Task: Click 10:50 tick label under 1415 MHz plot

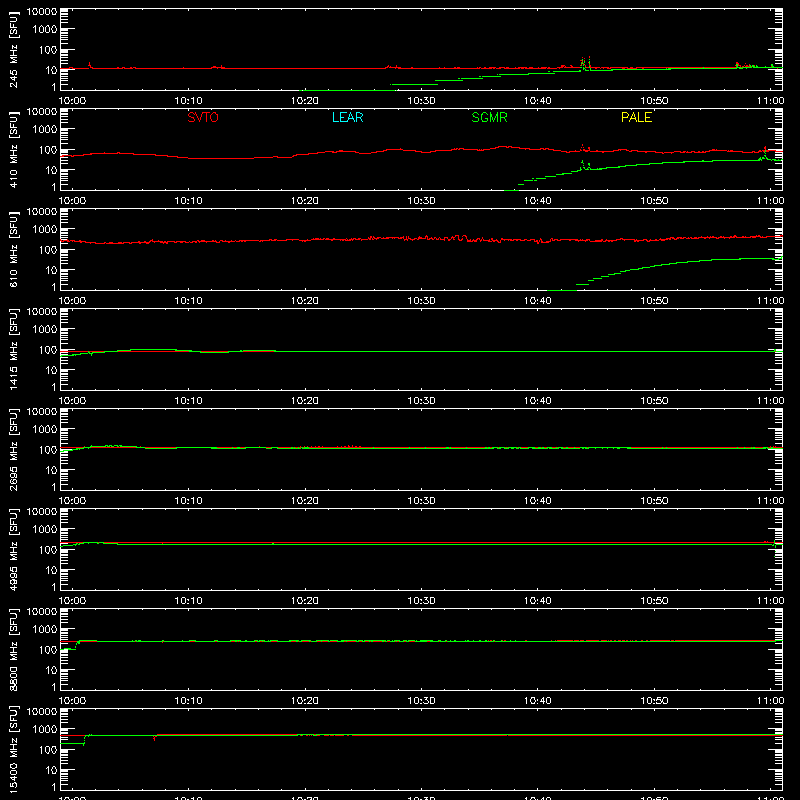Action: click(x=654, y=401)
